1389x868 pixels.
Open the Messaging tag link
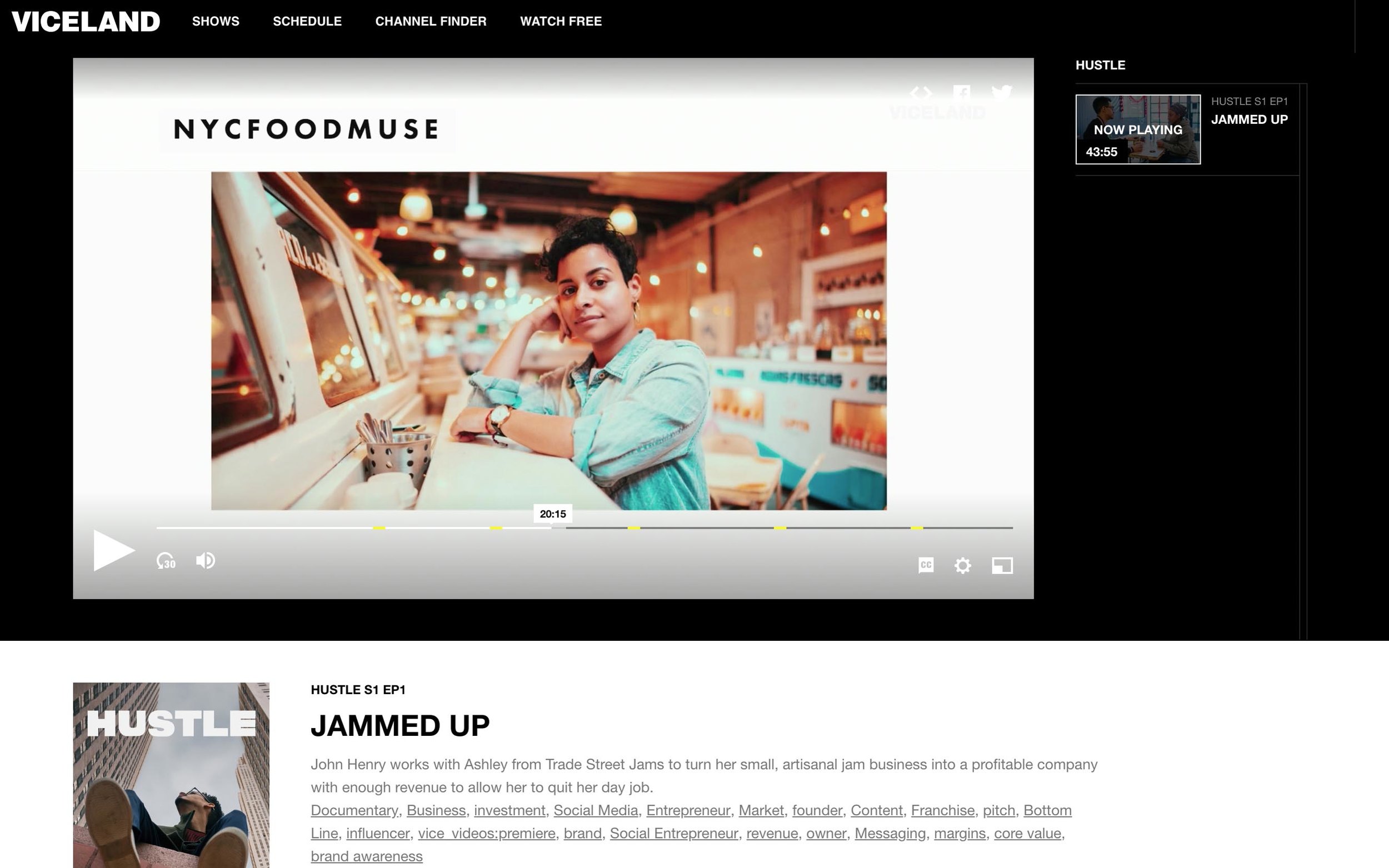(x=890, y=833)
